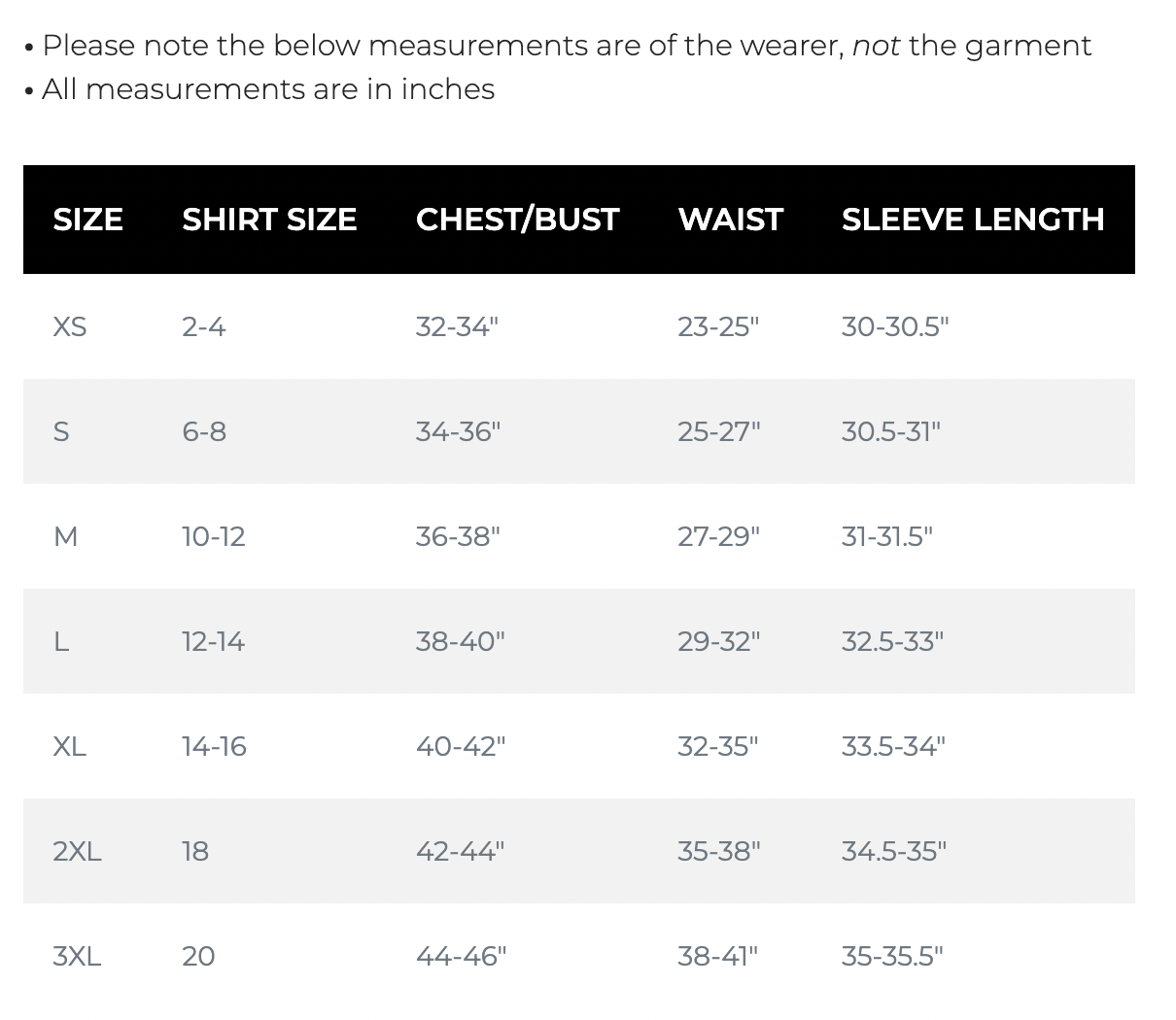This screenshot has width=1176, height=1020.
Task: Click the 33.5-34" sleeve length cell
Action: pos(893,746)
